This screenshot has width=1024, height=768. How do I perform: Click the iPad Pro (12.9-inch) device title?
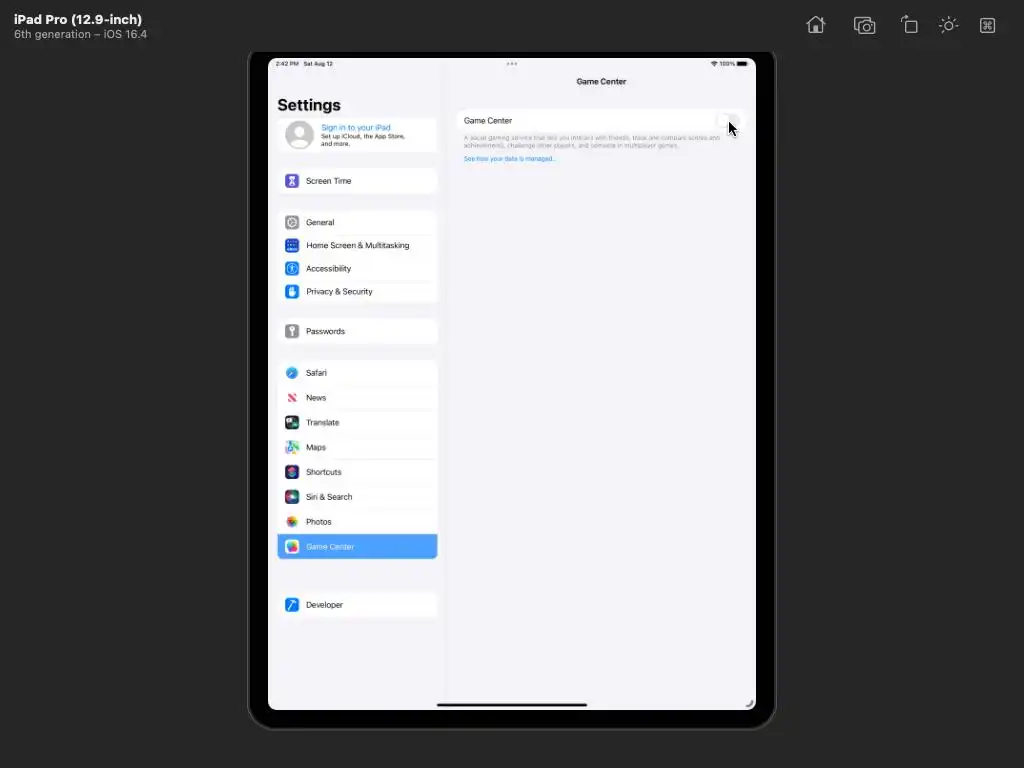(x=78, y=20)
